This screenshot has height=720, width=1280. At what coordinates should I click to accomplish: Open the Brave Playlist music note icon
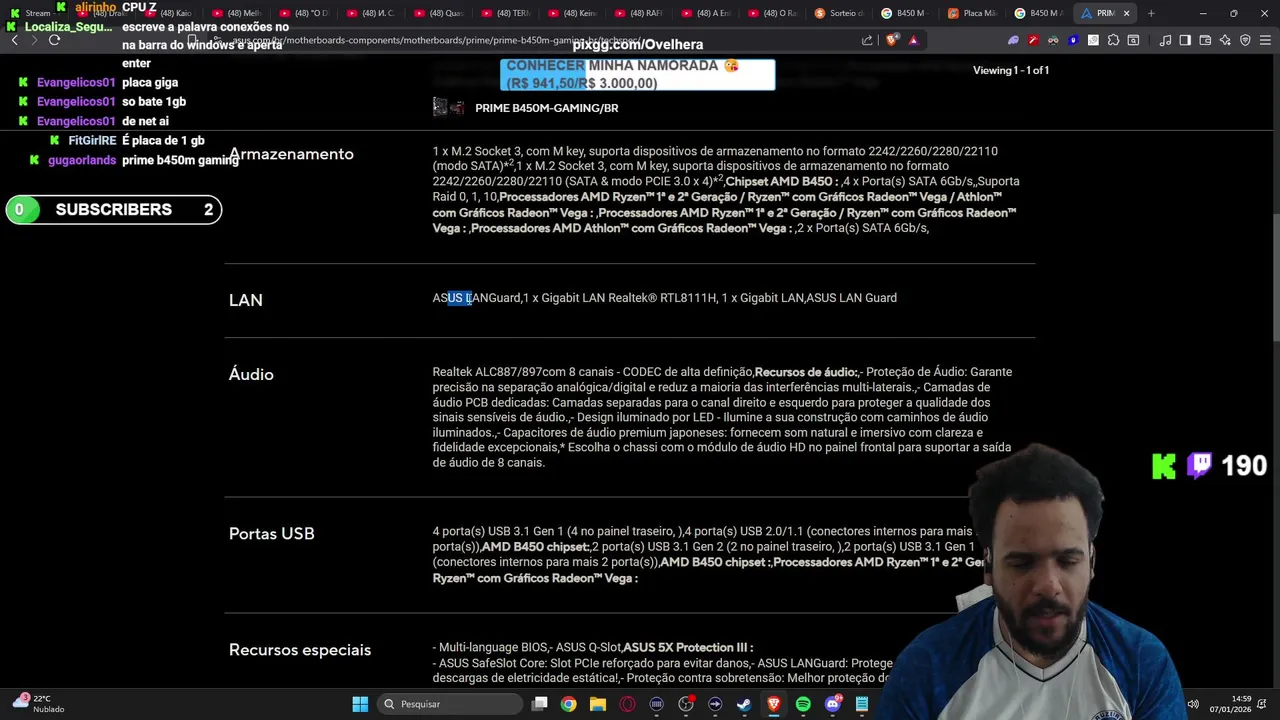pyautogui.click(x=1165, y=40)
